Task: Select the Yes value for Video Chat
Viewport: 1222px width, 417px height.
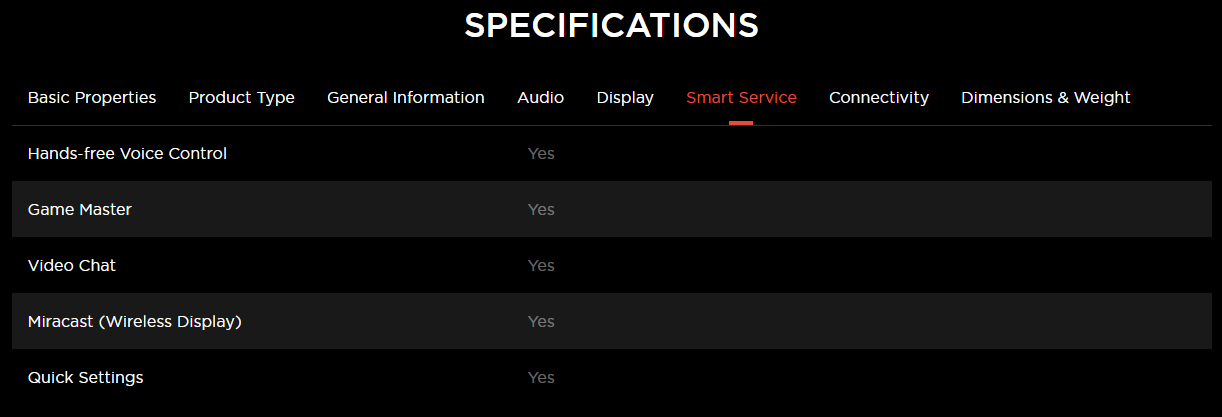Action: pyautogui.click(x=541, y=266)
